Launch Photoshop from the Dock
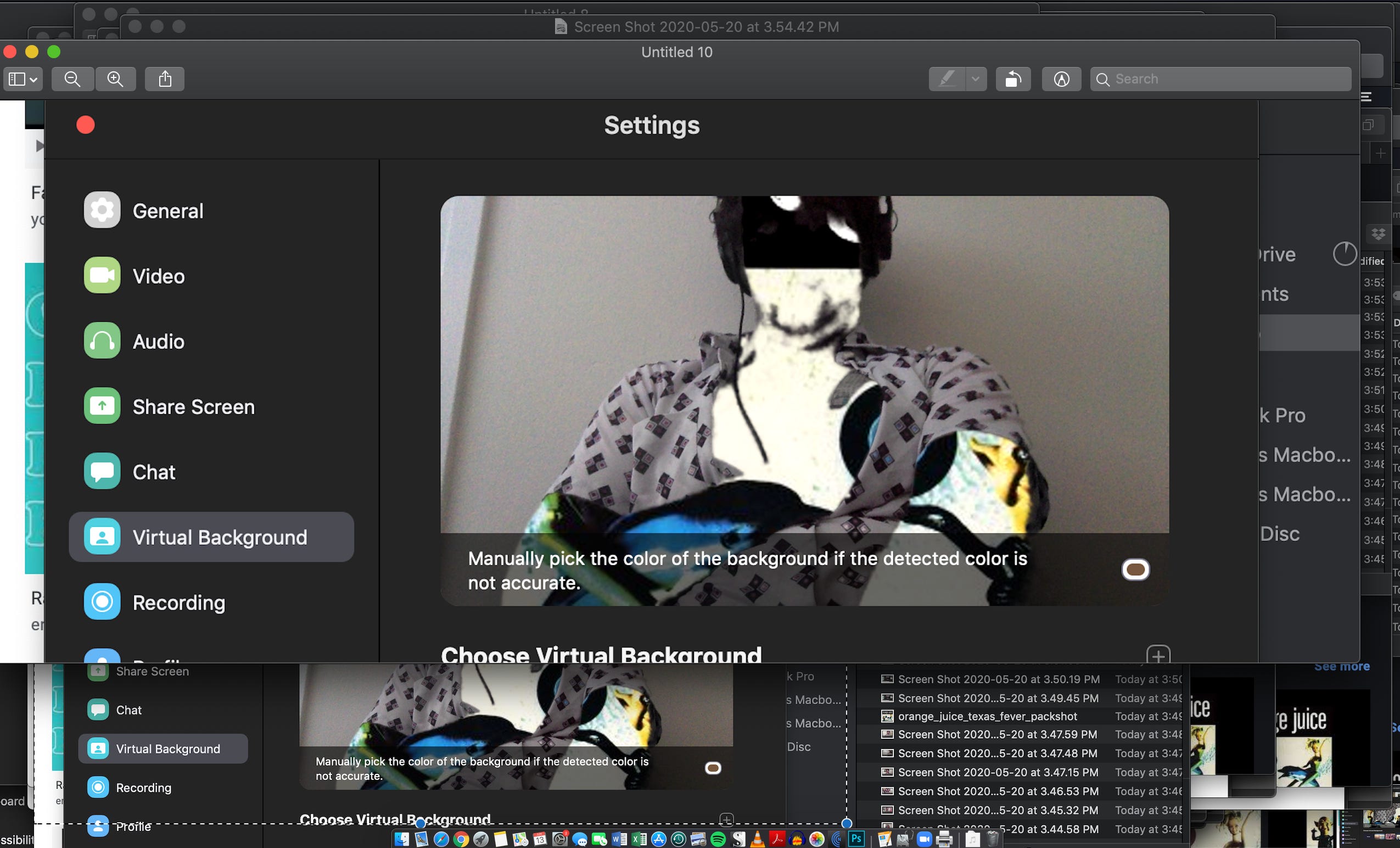 (x=856, y=838)
